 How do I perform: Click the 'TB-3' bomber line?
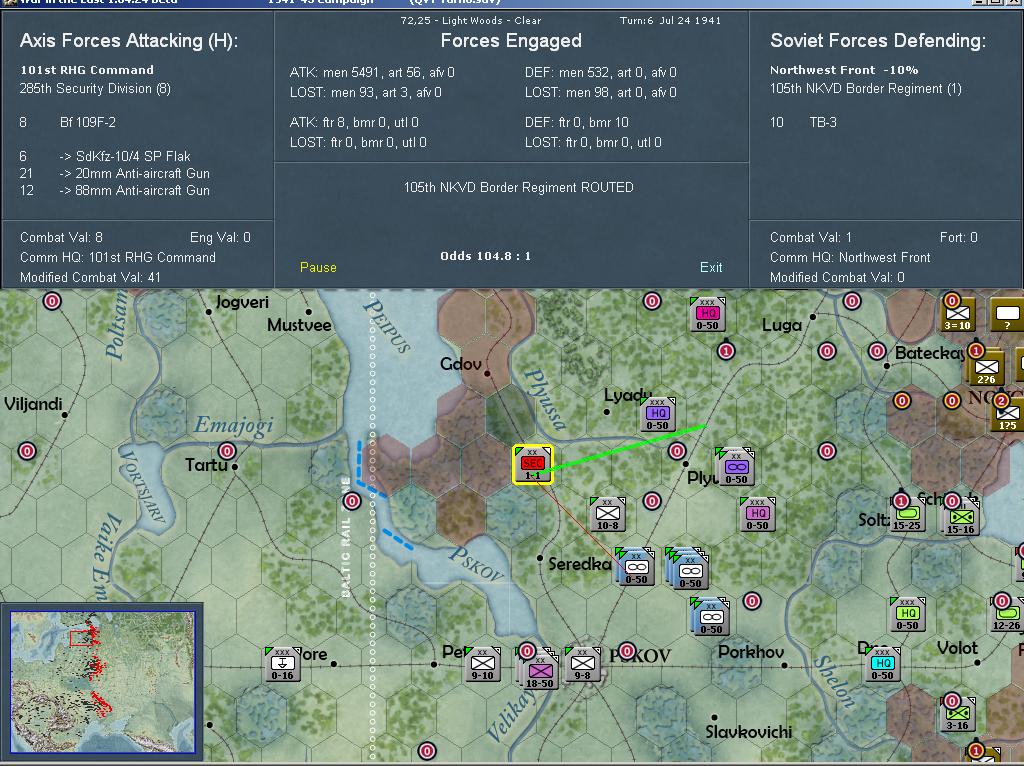pyautogui.click(x=823, y=122)
